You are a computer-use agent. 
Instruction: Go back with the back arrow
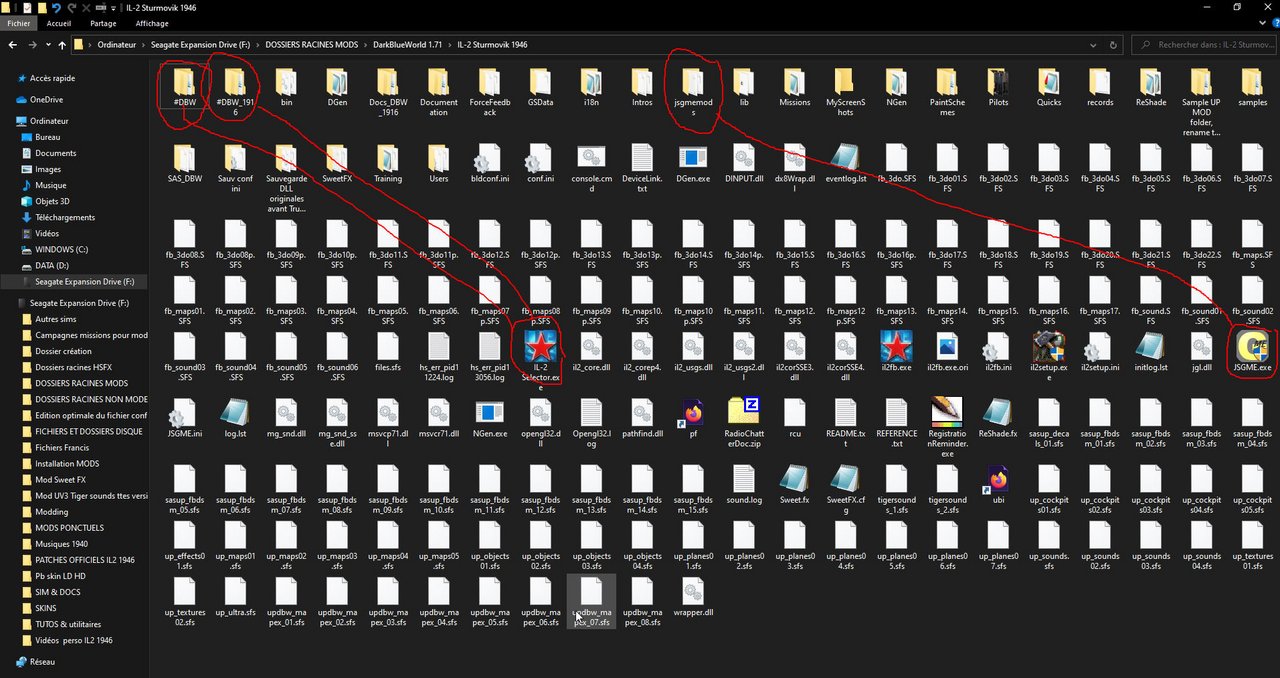pyautogui.click(x=13, y=45)
